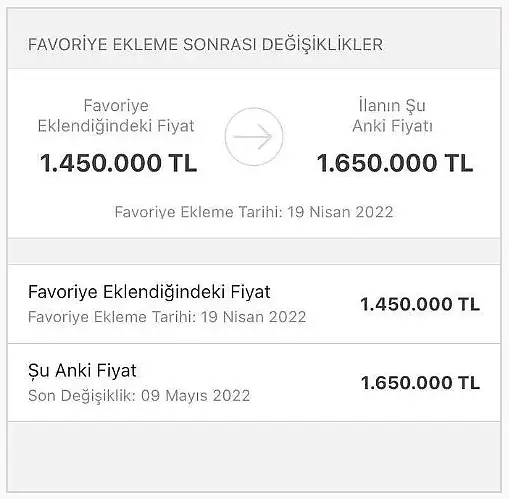The width and height of the screenshot is (509, 499).
Task: Click the 1.650.000 TL large current price
Action: pos(395,163)
